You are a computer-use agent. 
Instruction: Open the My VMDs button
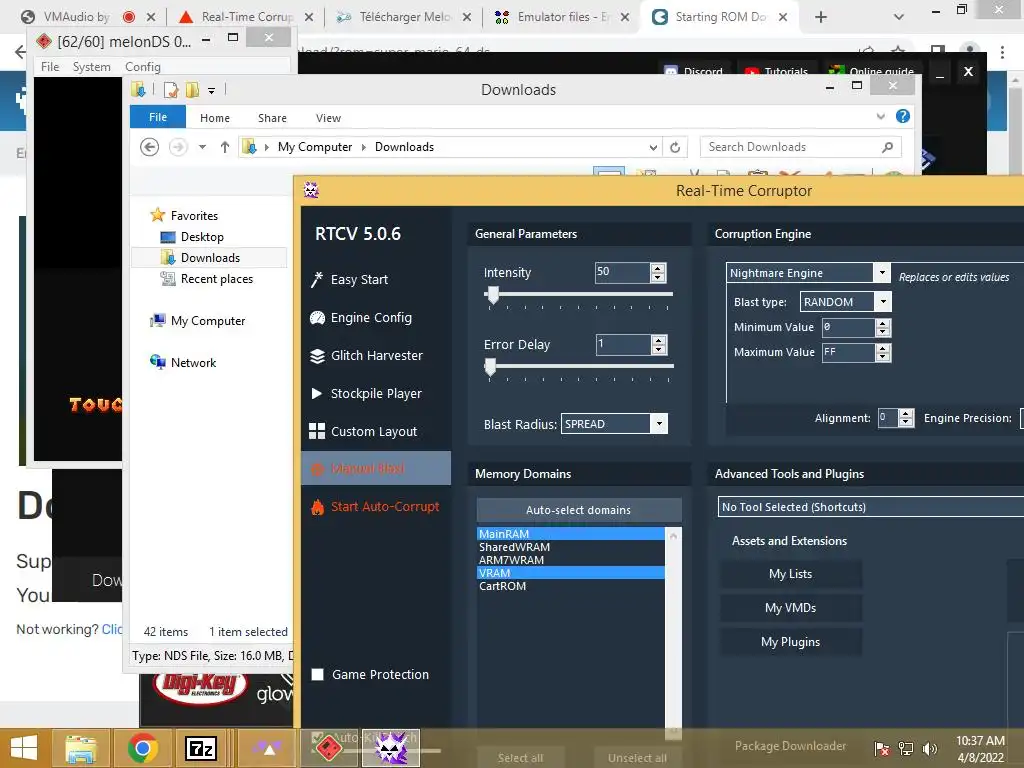(790, 608)
